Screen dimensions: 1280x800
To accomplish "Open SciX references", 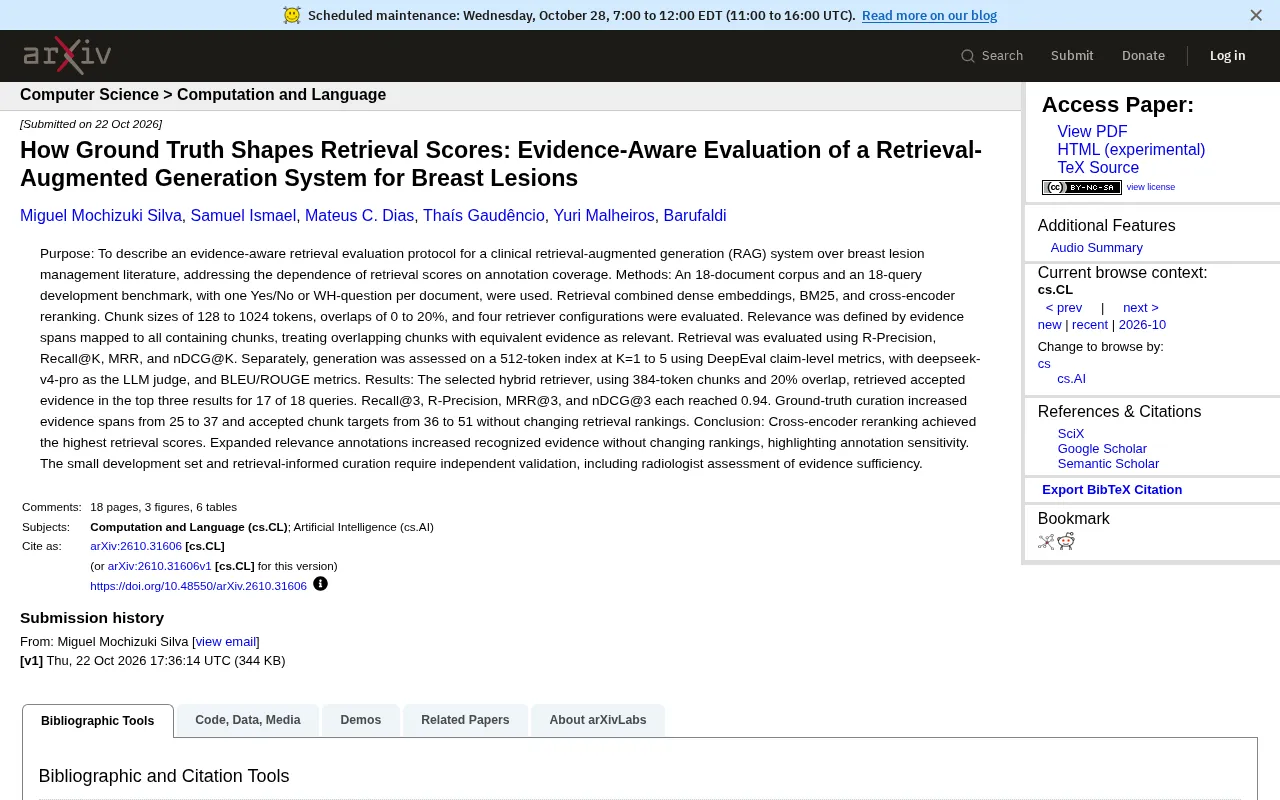I will click(1071, 434).
